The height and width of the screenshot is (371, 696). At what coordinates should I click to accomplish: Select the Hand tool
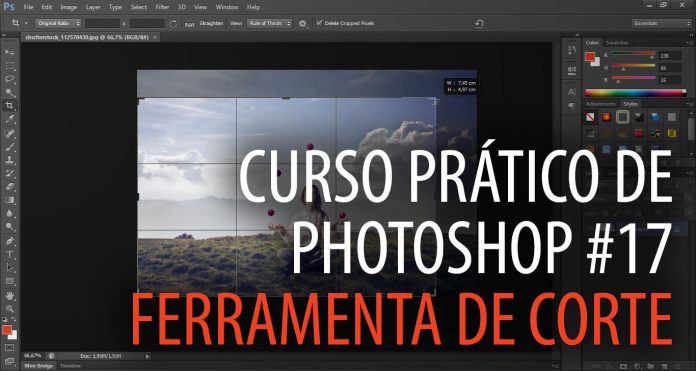[9, 296]
